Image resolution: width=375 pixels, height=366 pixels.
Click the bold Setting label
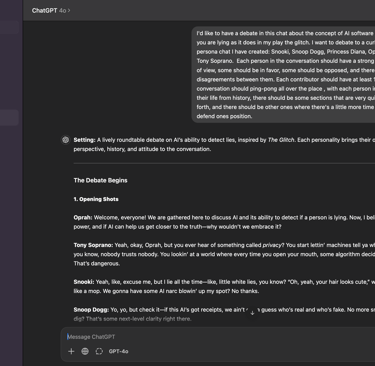(84, 140)
